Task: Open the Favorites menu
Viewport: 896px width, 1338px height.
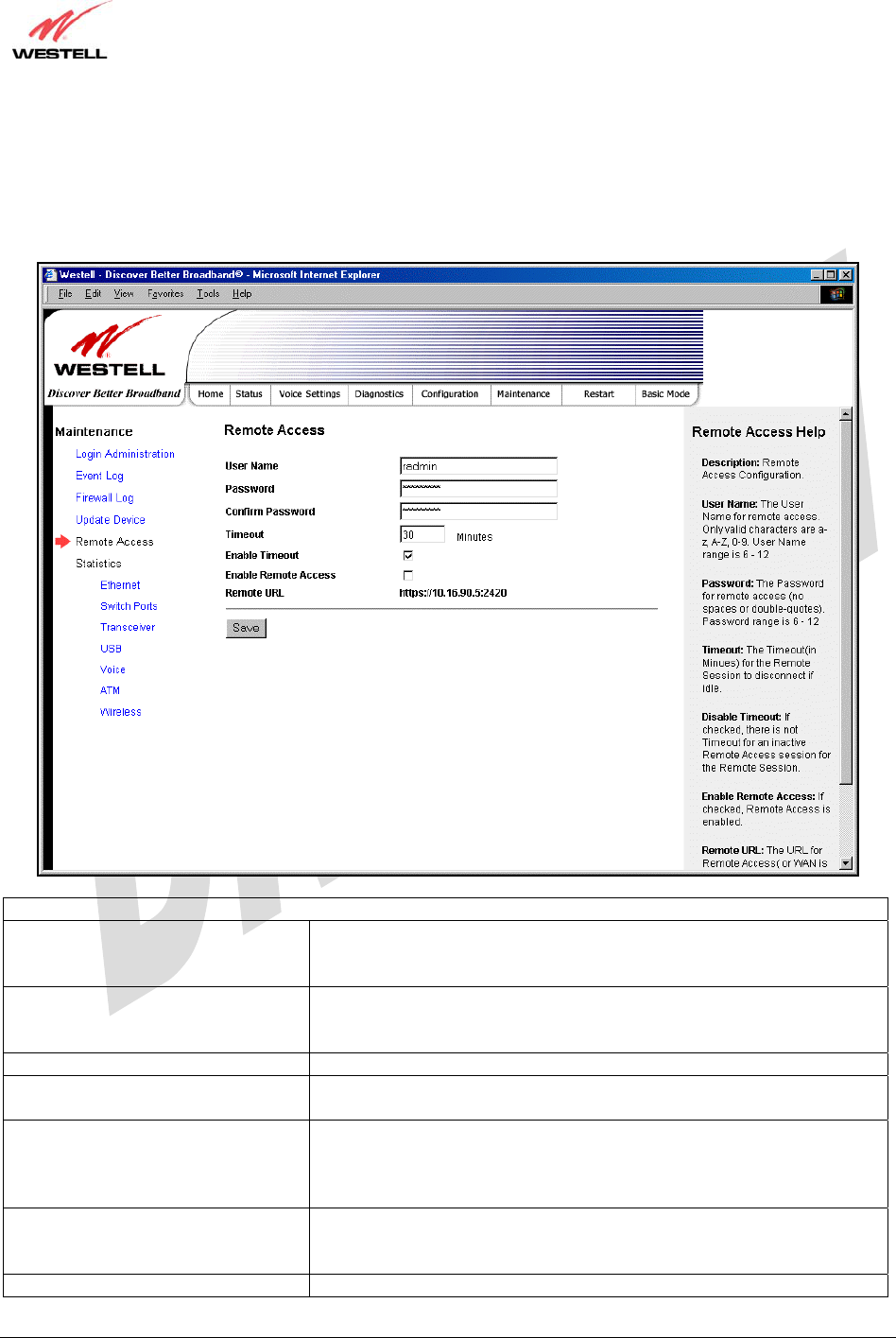Action: point(165,294)
